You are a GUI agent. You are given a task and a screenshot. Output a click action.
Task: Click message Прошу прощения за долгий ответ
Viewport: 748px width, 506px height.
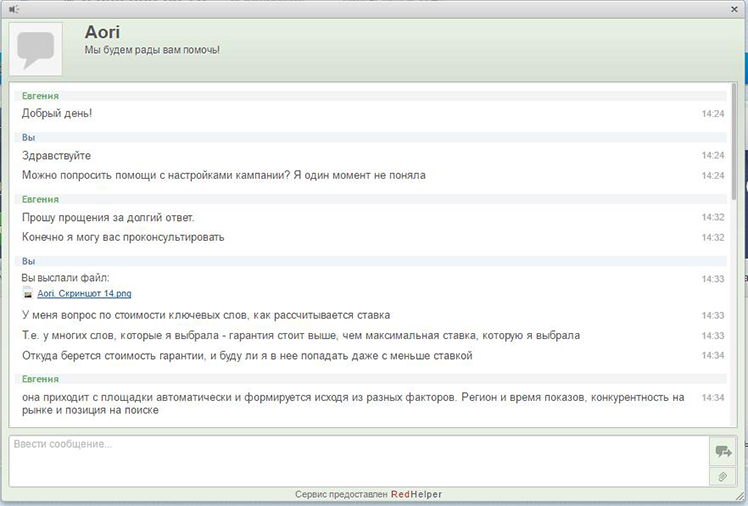point(108,217)
